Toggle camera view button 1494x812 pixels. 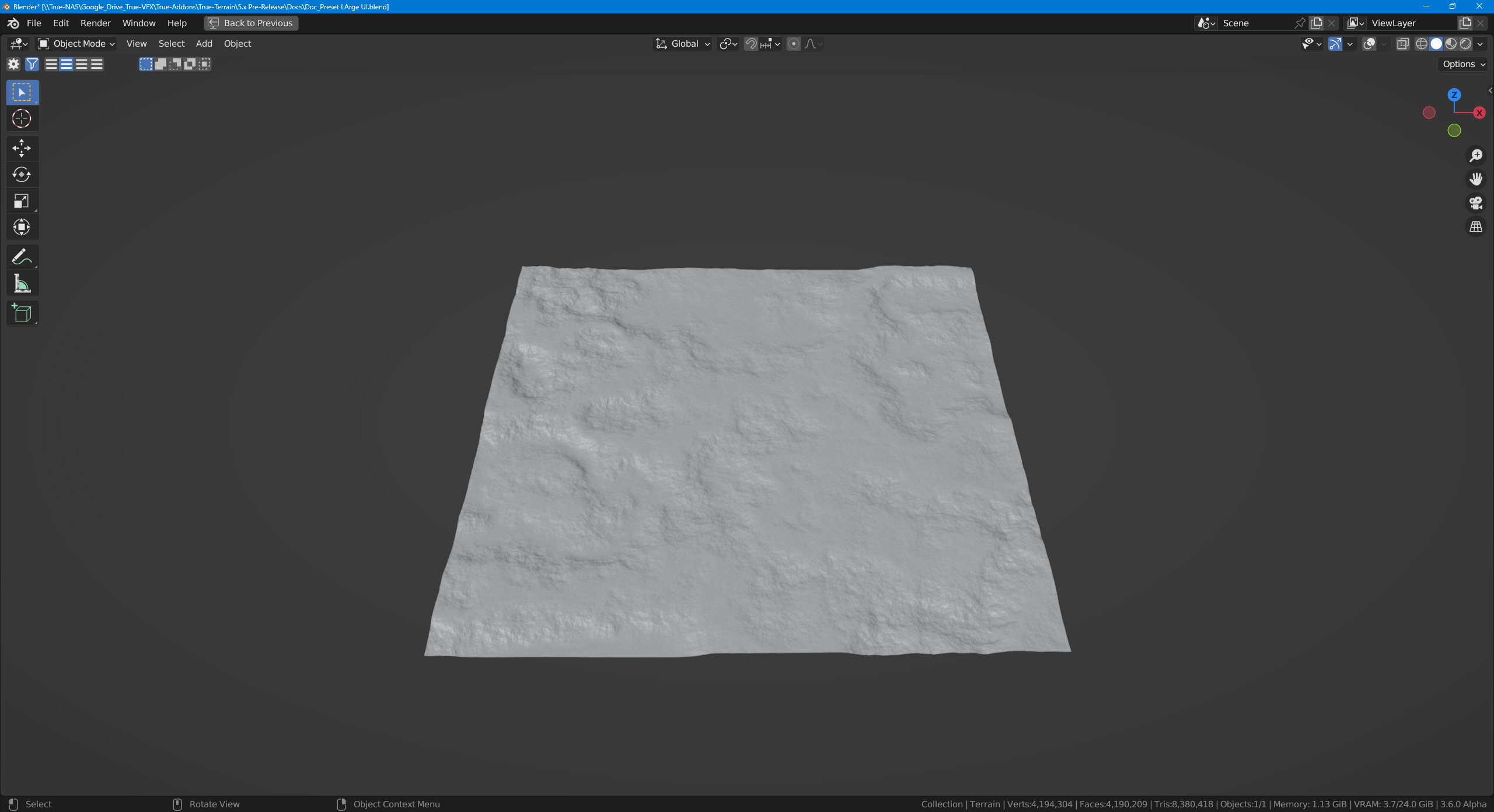click(1475, 203)
